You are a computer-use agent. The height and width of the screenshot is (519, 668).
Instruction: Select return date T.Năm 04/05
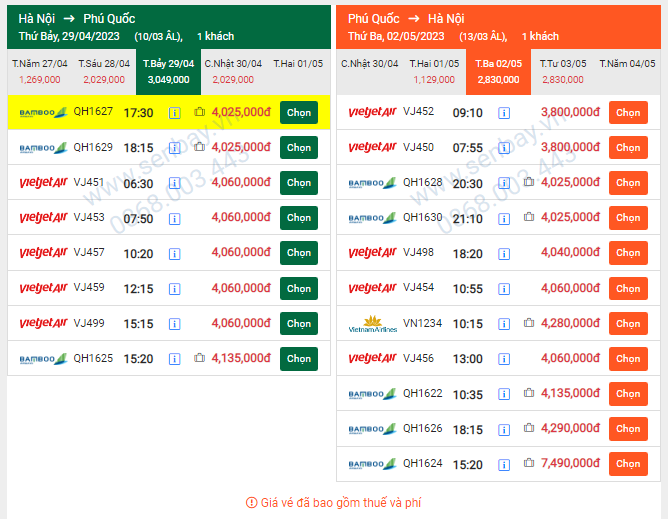[x=628, y=72]
